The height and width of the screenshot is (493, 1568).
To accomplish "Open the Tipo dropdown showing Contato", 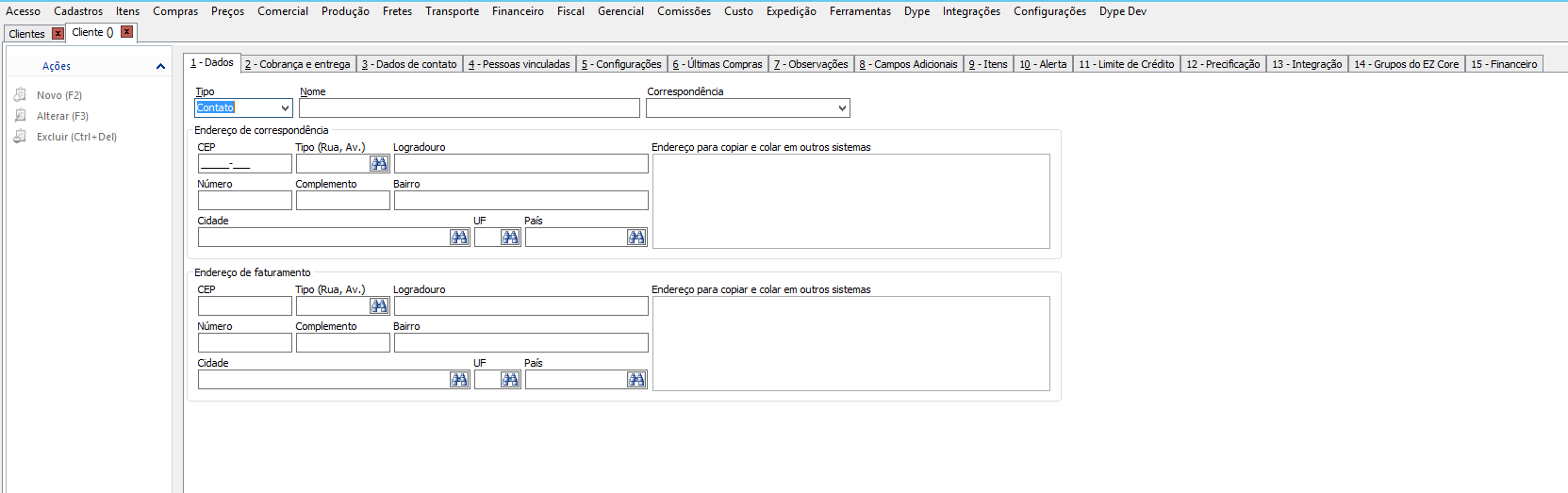I will pos(285,108).
